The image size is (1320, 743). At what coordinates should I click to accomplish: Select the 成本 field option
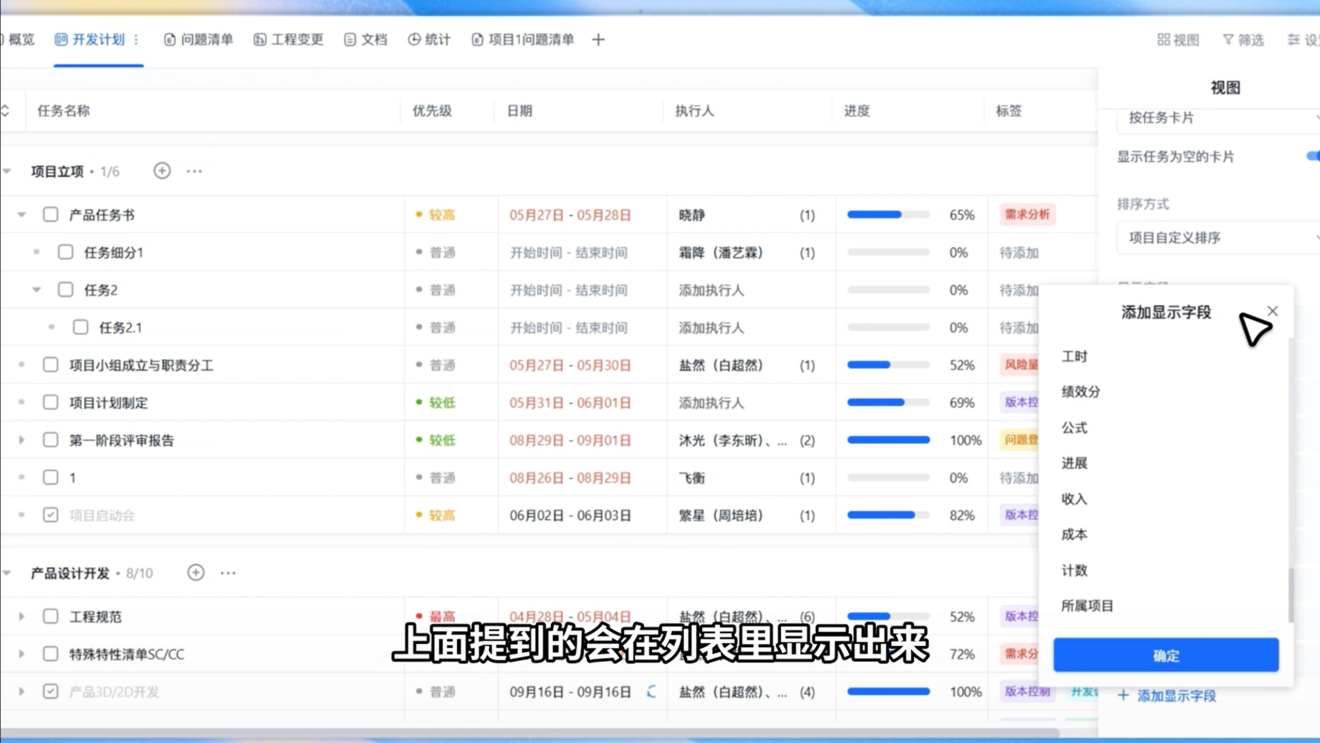(x=1074, y=534)
